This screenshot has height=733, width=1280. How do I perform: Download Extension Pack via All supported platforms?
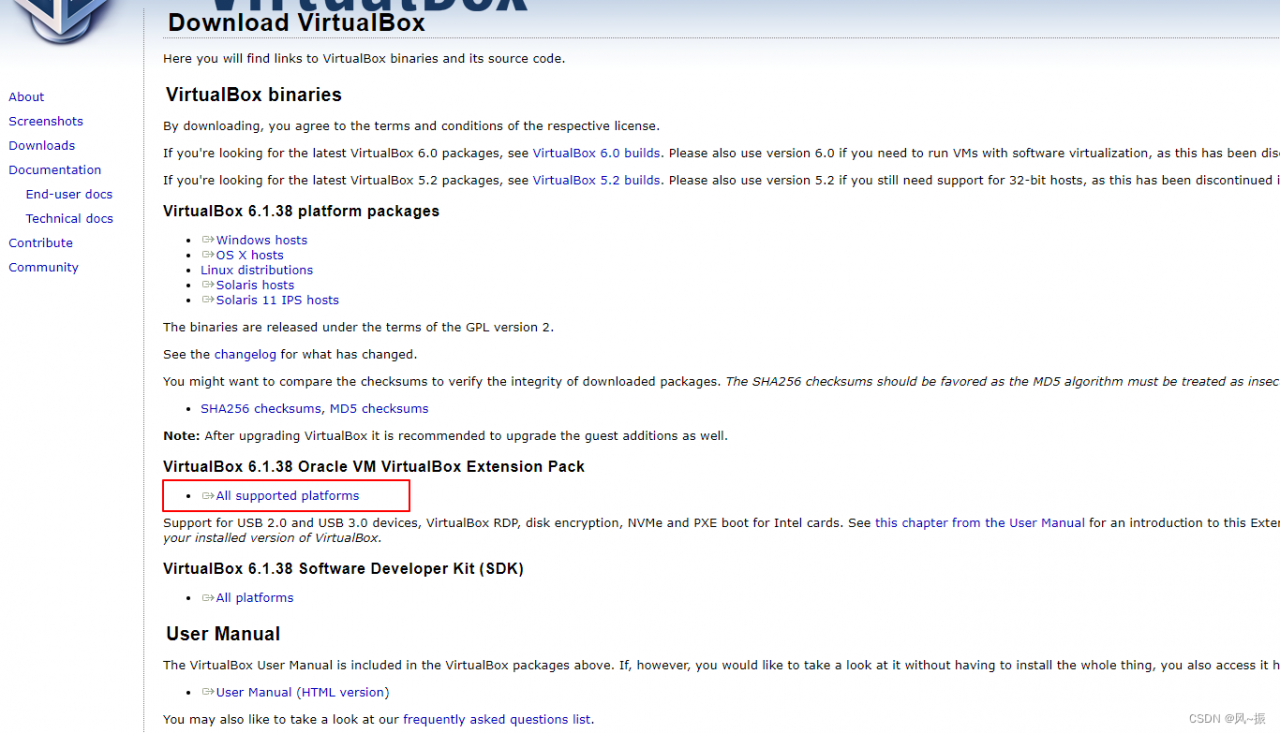[287, 496]
